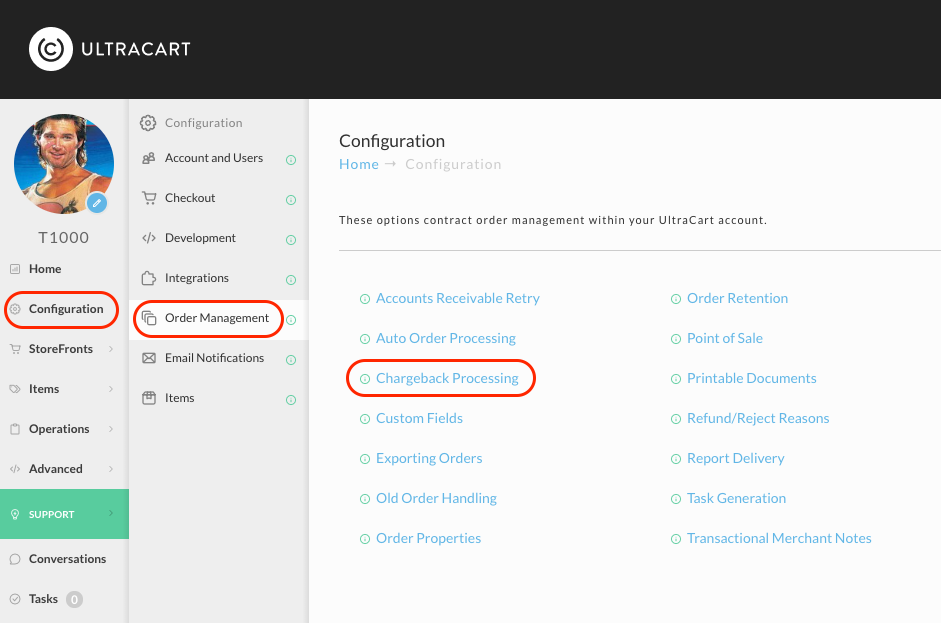Image resolution: width=941 pixels, height=623 pixels.
Task: Open Point of Sale link
Action: [724, 339]
